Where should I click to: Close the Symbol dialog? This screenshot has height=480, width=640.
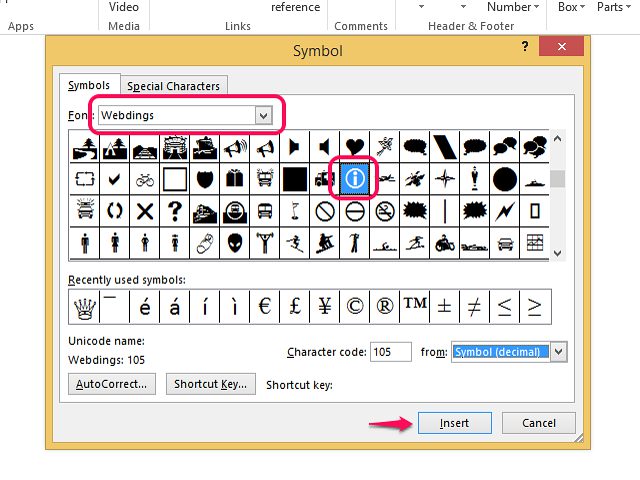pyautogui.click(x=562, y=46)
